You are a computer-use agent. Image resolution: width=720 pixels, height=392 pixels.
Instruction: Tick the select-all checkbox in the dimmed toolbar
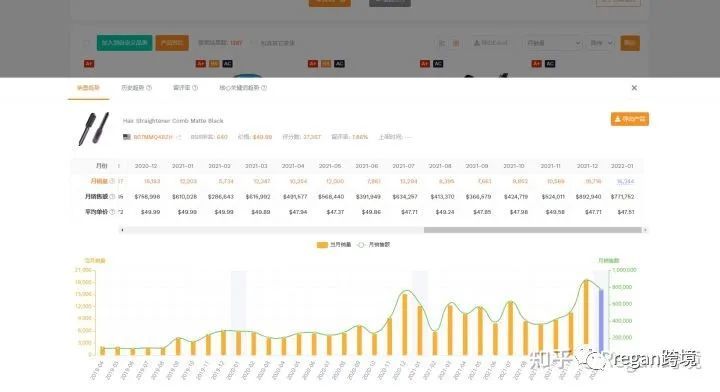[87, 43]
